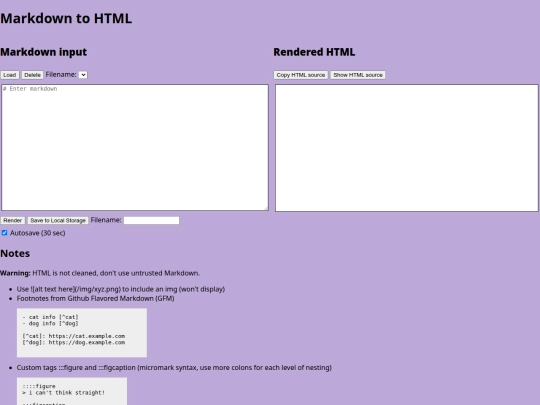Click the Delete button
Viewport: 540px width, 405px height.
pyautogui.click(x=32, y=75)
